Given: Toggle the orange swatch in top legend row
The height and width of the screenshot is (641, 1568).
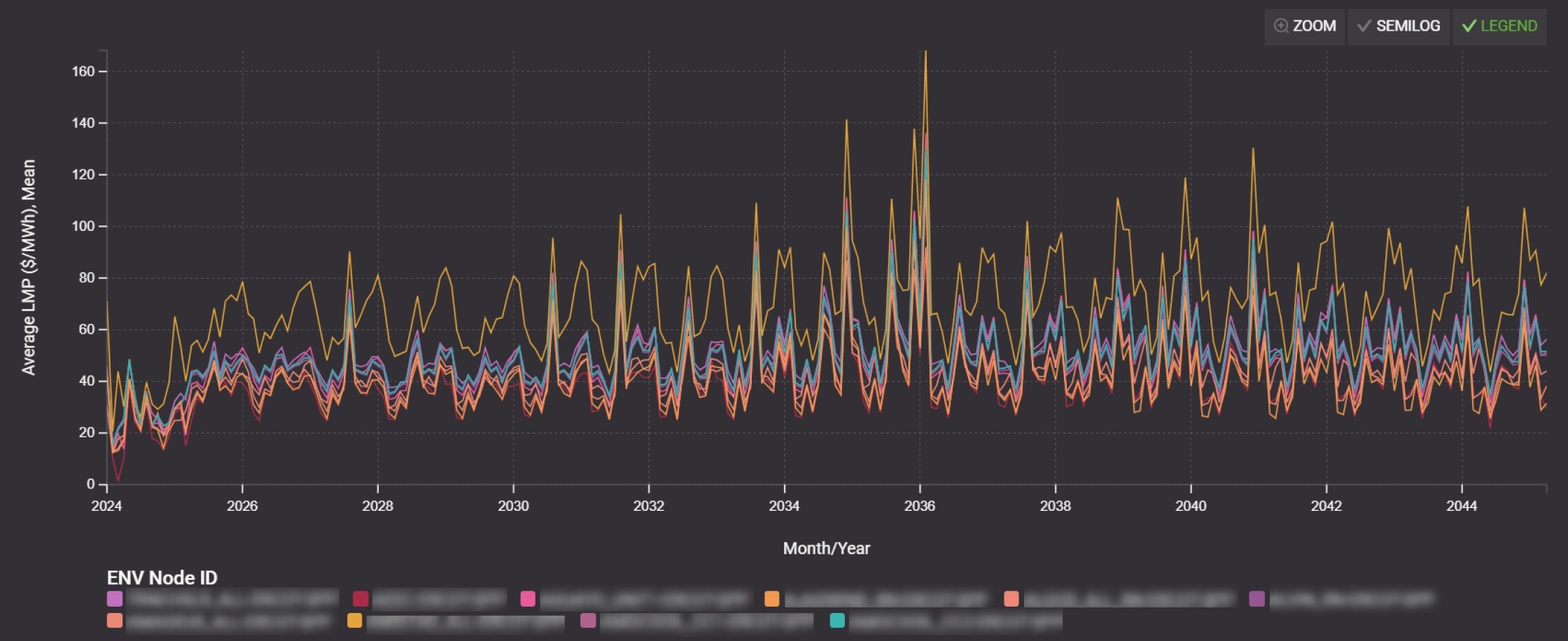Looking at the screenshot, I should click(x=772, y=598).
